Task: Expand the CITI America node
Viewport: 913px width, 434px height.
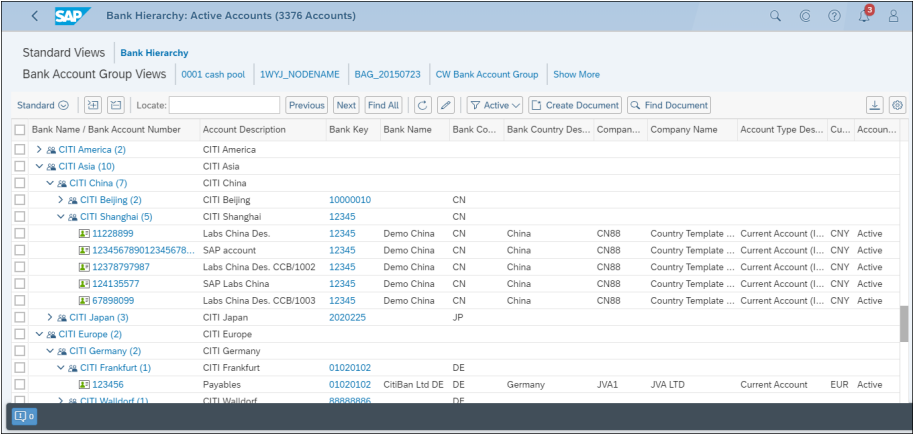Action: [39, 150]
